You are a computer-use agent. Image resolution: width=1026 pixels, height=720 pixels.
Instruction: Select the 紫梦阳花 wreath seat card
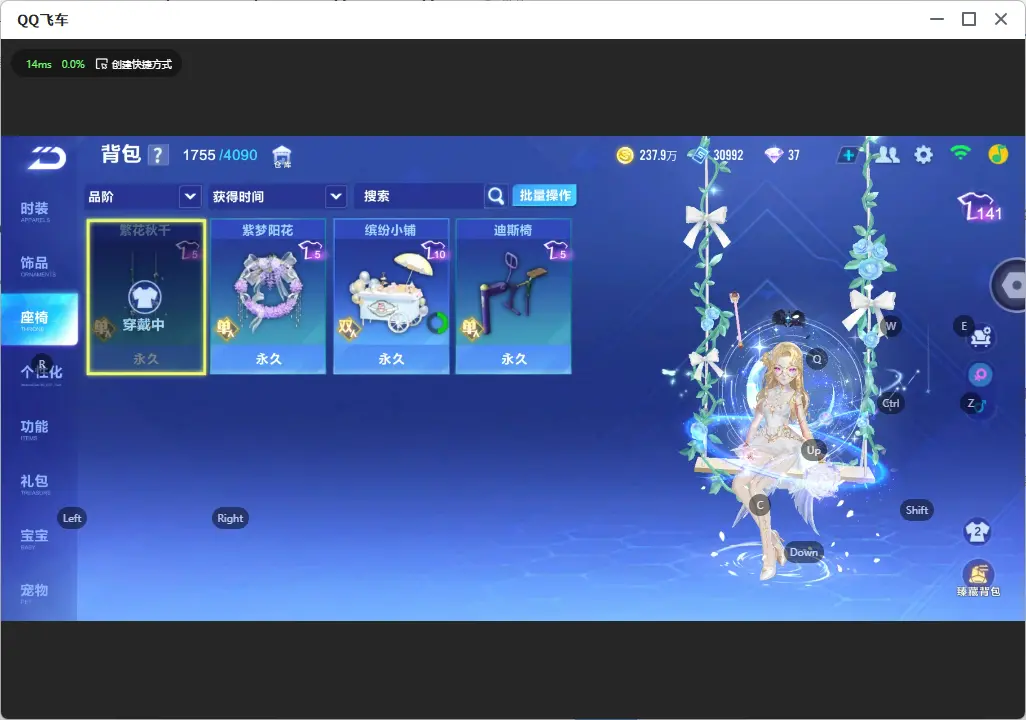(268, 297)
